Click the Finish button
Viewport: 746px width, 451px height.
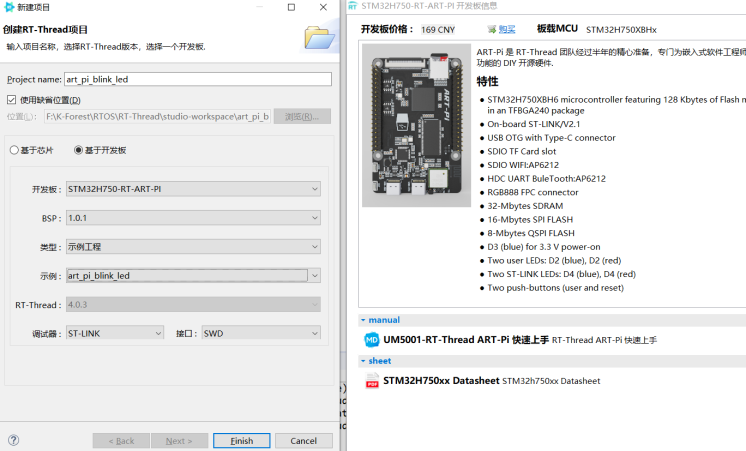click(x=242, y=441)
